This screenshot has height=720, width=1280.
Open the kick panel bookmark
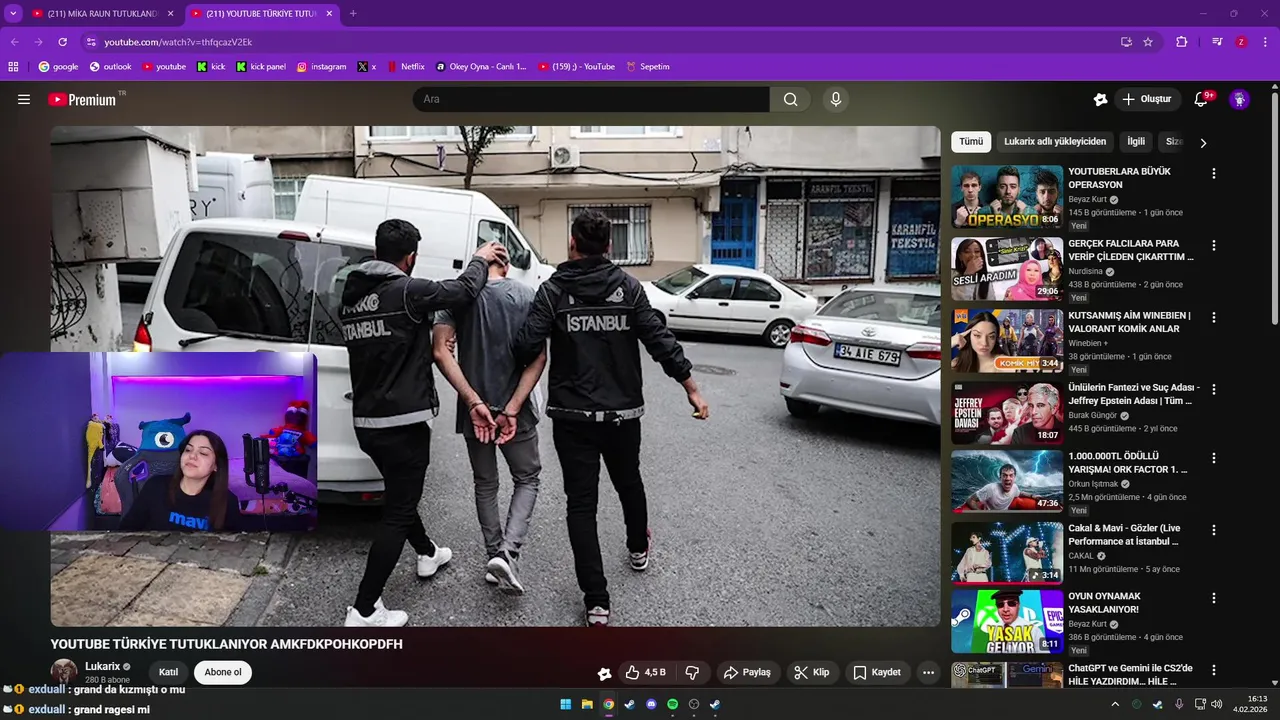[x=261, y=67]
